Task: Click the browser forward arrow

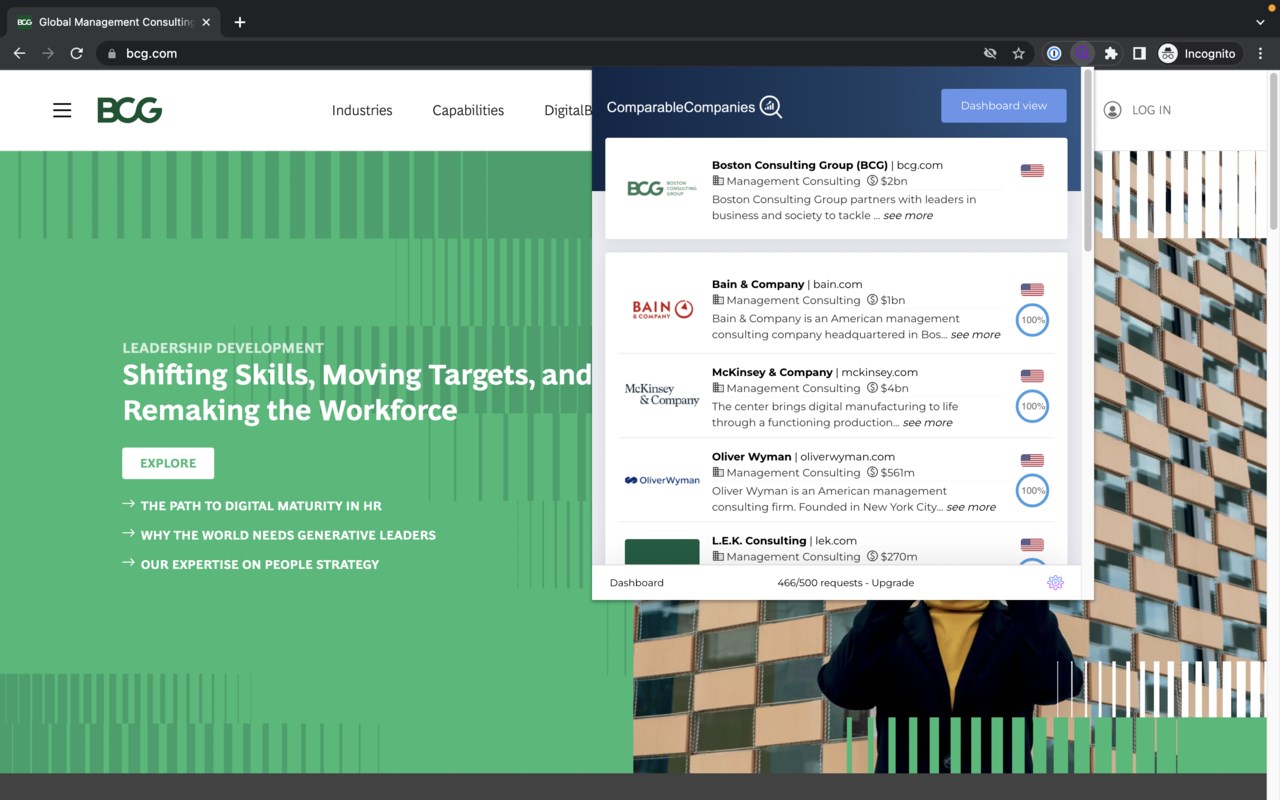Action: pos(47,53)
